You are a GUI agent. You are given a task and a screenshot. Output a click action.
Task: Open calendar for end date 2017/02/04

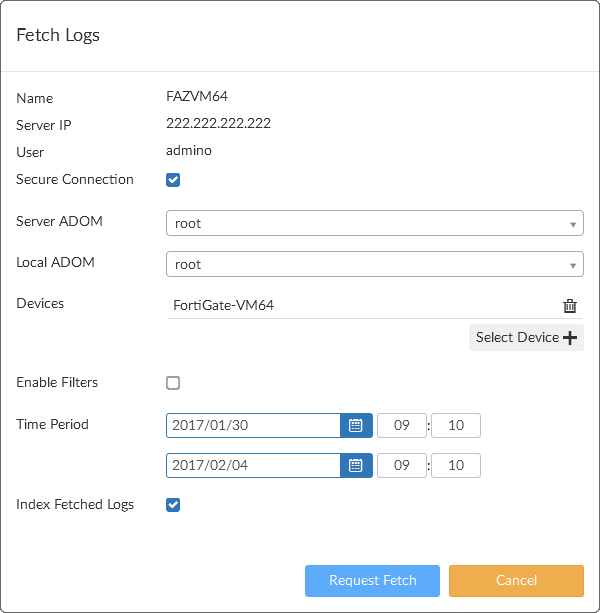click(x=356, y=465)
